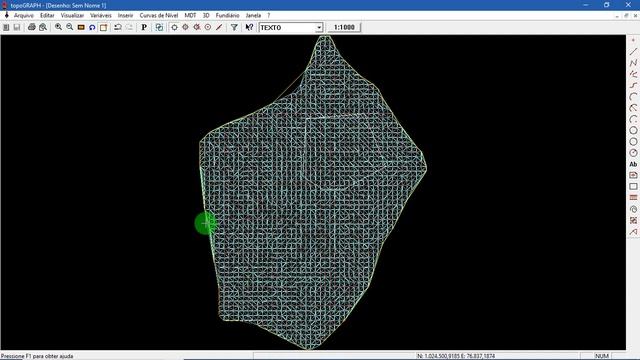
Task: Click the context help arrow-question icon
Action: [249, 27]
